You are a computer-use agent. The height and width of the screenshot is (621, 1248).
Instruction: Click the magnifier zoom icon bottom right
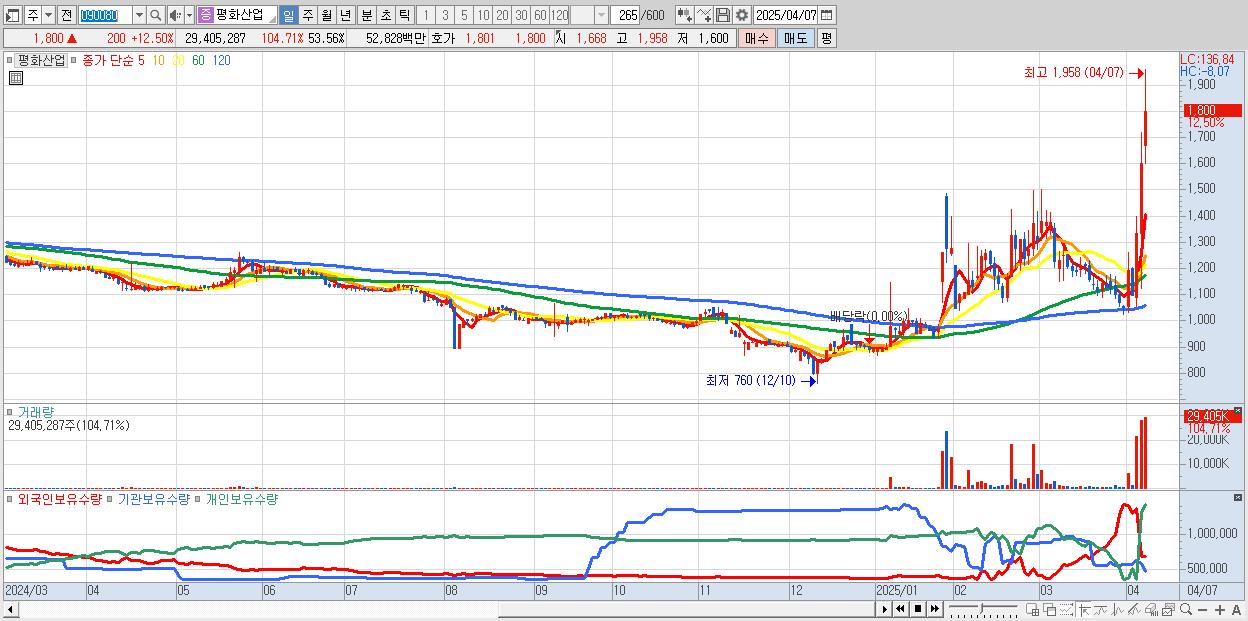pos(1186,610)
